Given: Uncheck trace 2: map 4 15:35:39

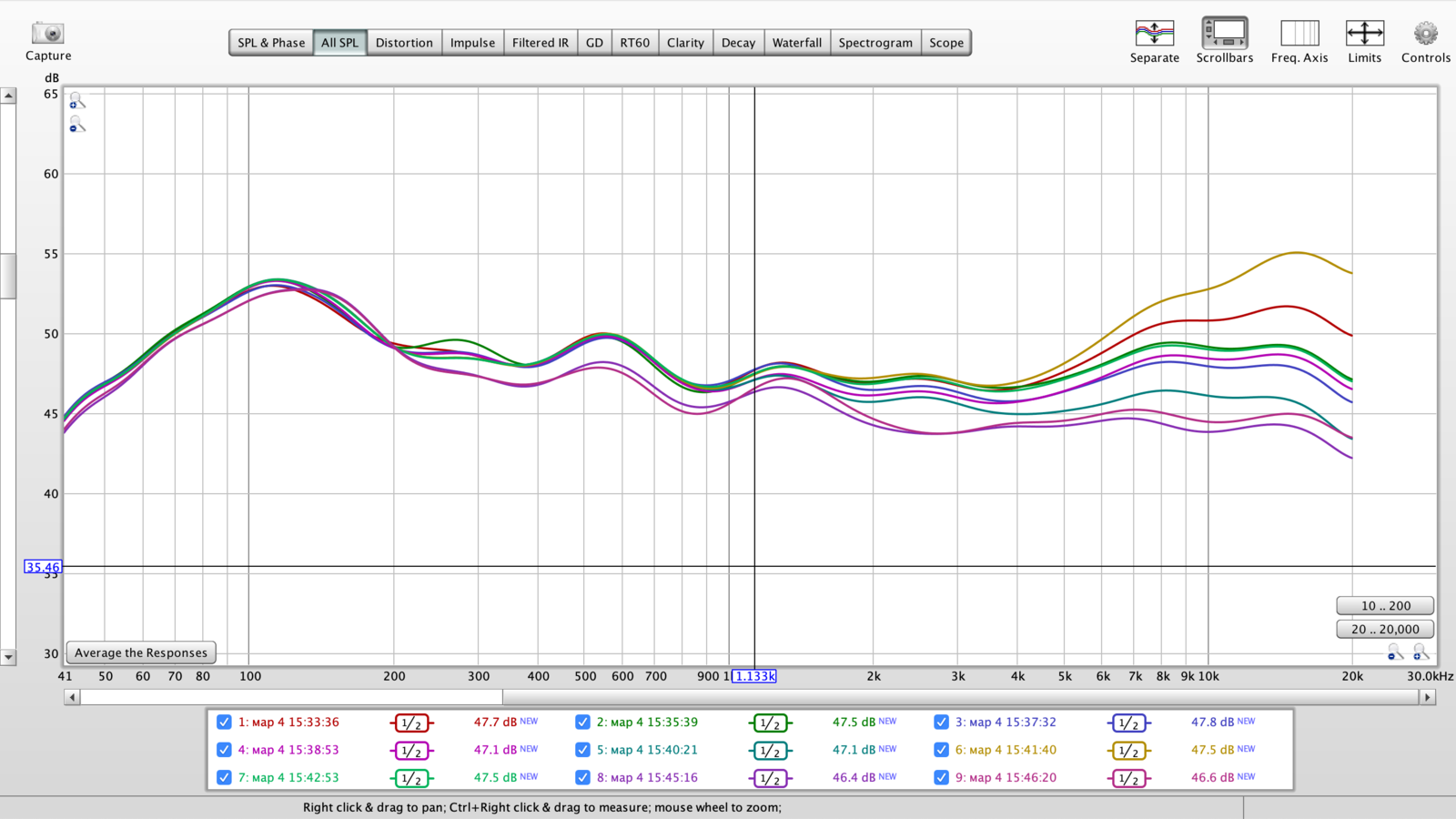Looking at the screenshot, I should point(582,723).
